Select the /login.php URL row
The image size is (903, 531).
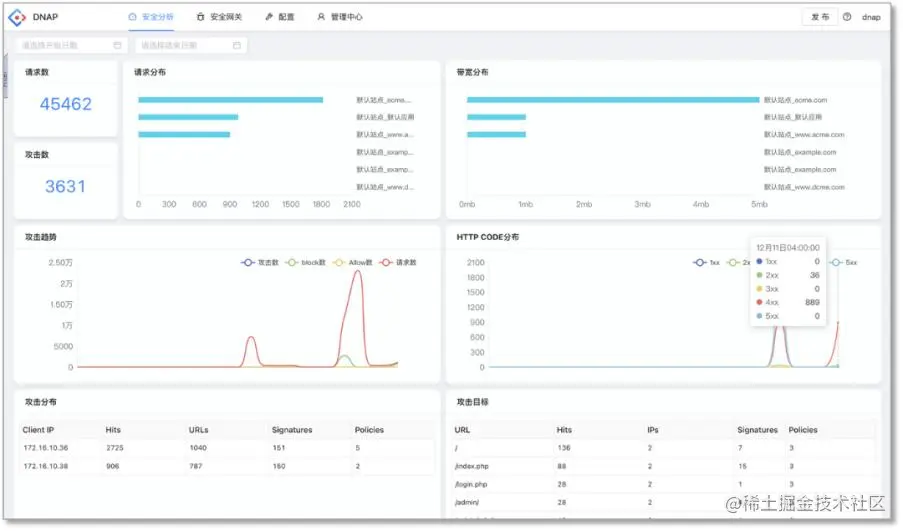click(663, 485)
